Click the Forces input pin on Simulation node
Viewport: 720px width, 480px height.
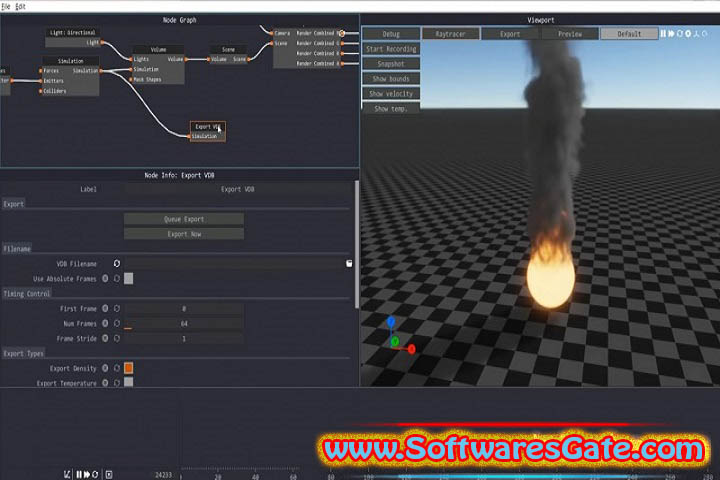click(x=41, y=71)
